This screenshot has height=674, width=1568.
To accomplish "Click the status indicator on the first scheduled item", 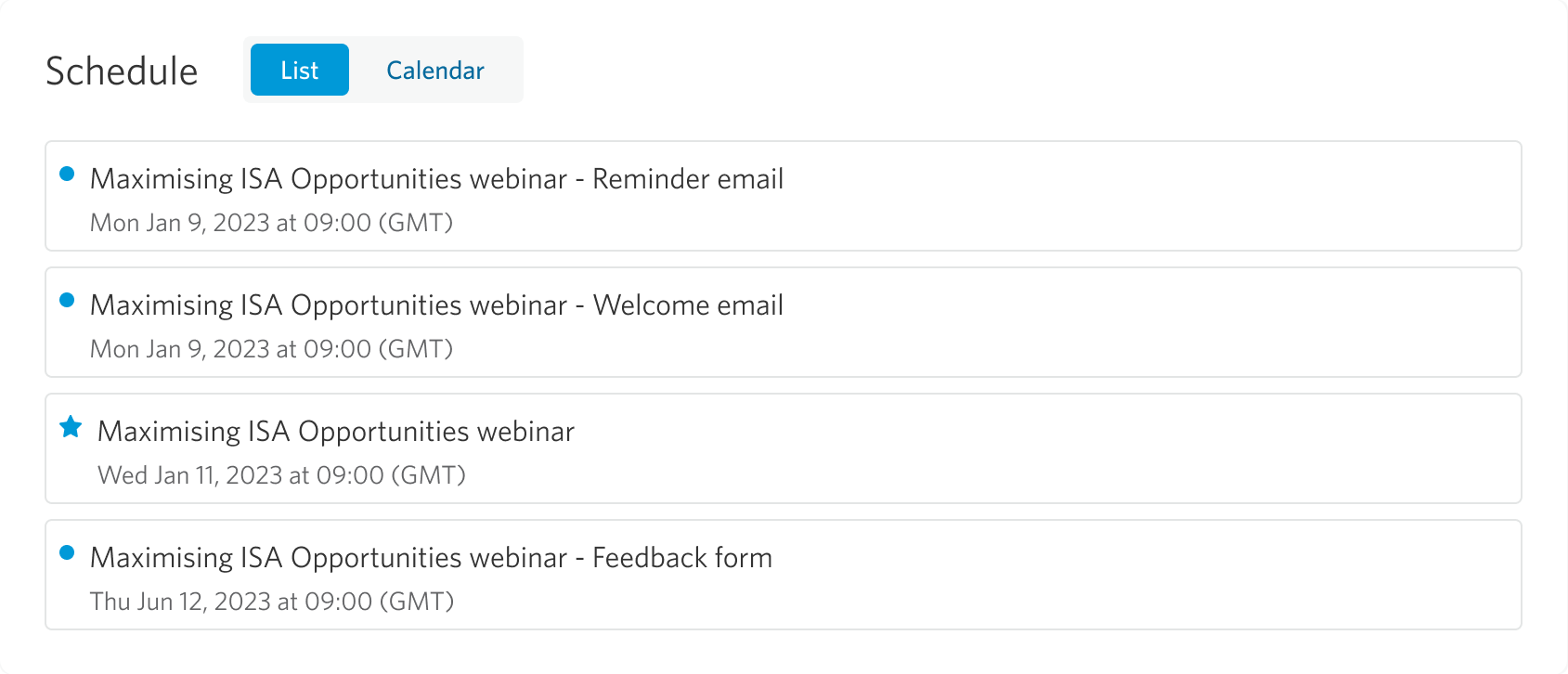I will [67, 173].
